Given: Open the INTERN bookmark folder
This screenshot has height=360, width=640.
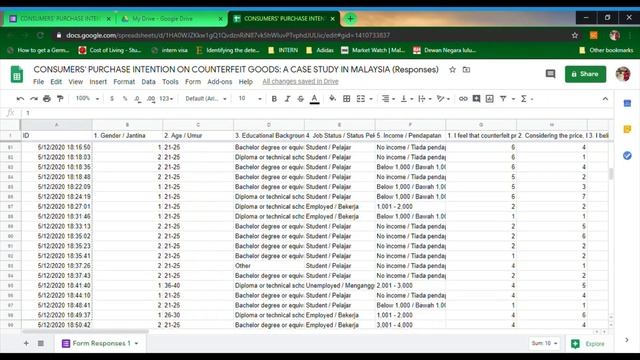Looking at the screenshot, I should click(x=283, y=50).
